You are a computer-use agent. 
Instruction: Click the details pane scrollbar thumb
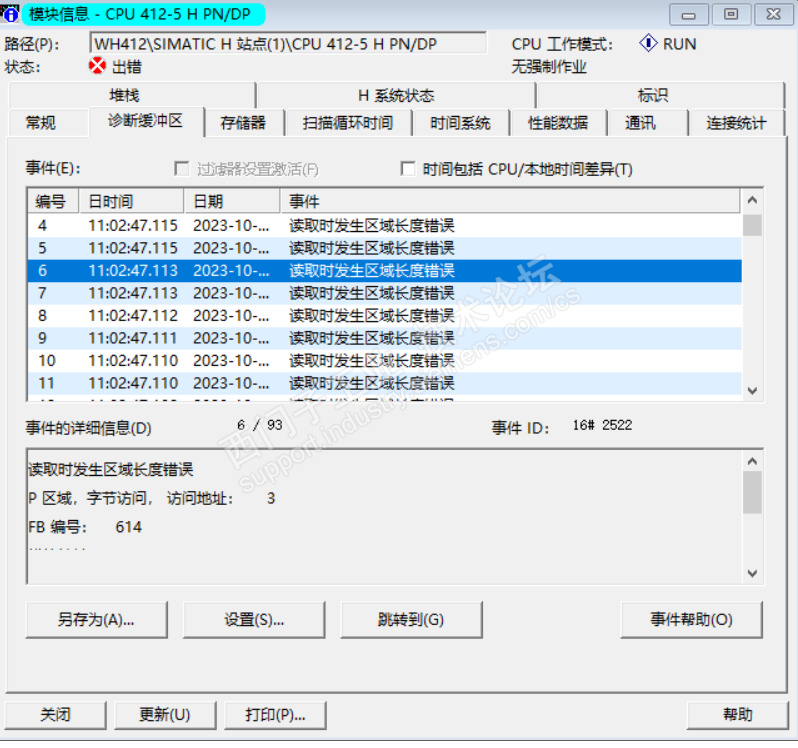tap(752, 493)
